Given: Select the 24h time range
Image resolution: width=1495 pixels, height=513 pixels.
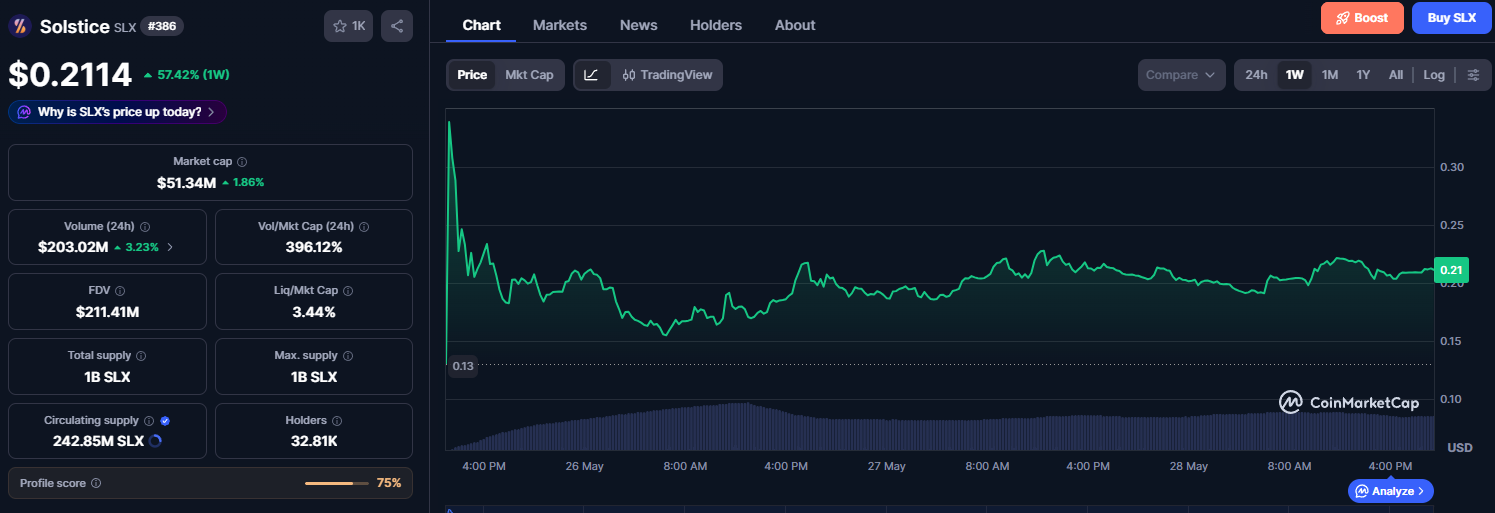Looking at the screenshot, I should (x=1256, y=75).
